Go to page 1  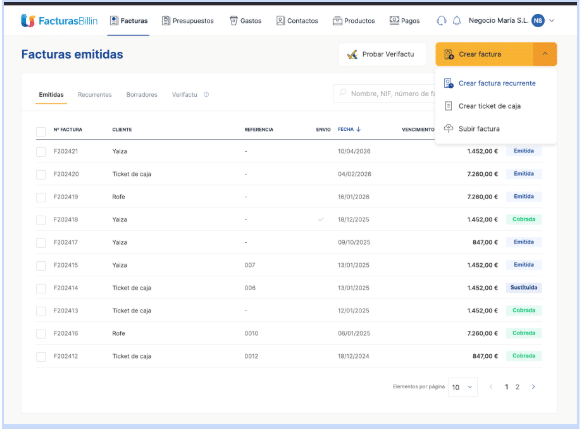507,387
